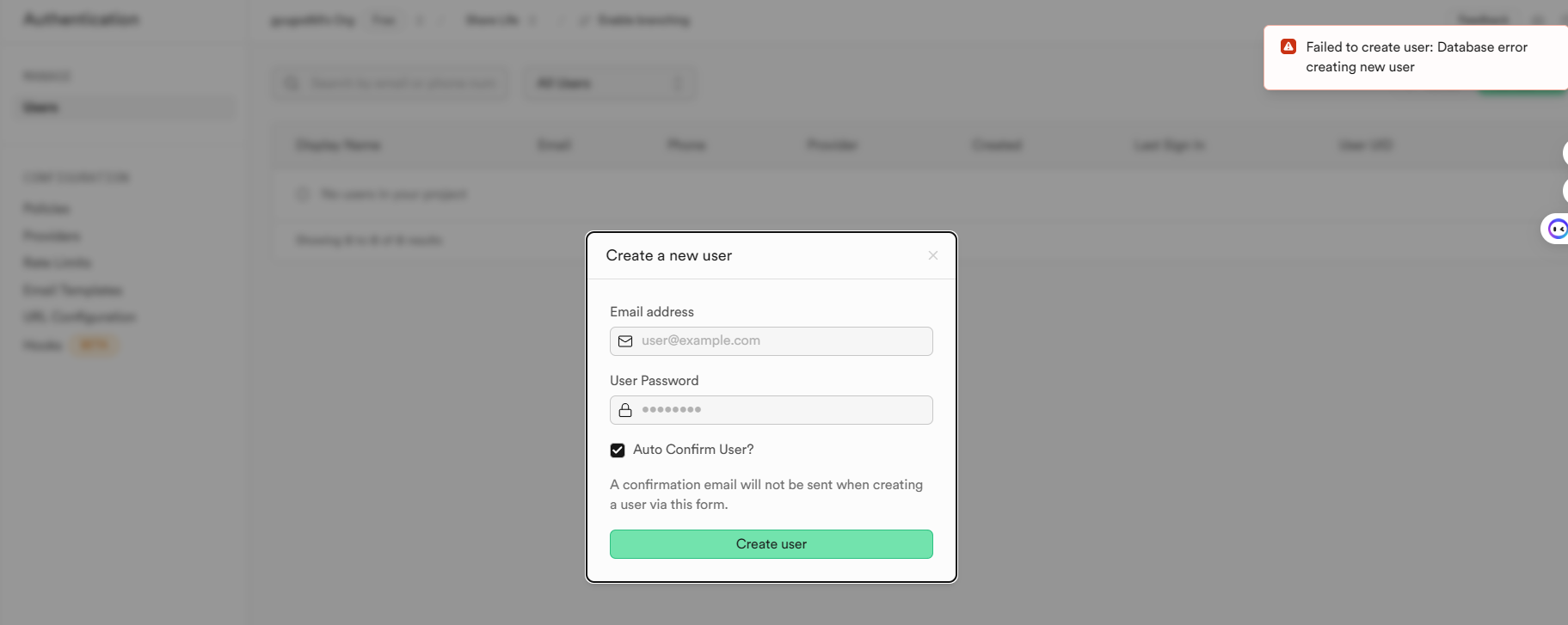Screen dimensions: 1568x625
Task: Focus the Email address input field
Action: coord(783,341)
